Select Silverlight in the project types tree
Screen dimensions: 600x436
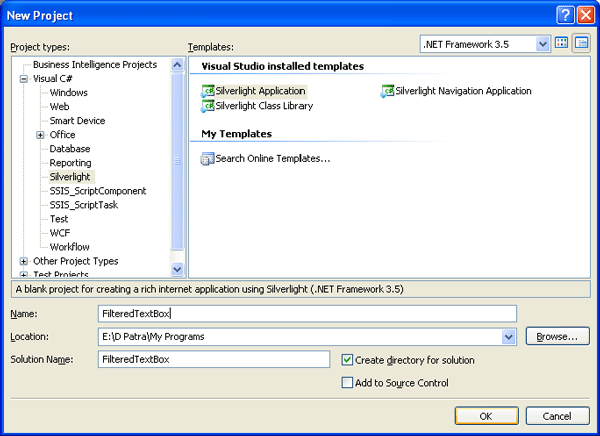(x=70, y=177)
